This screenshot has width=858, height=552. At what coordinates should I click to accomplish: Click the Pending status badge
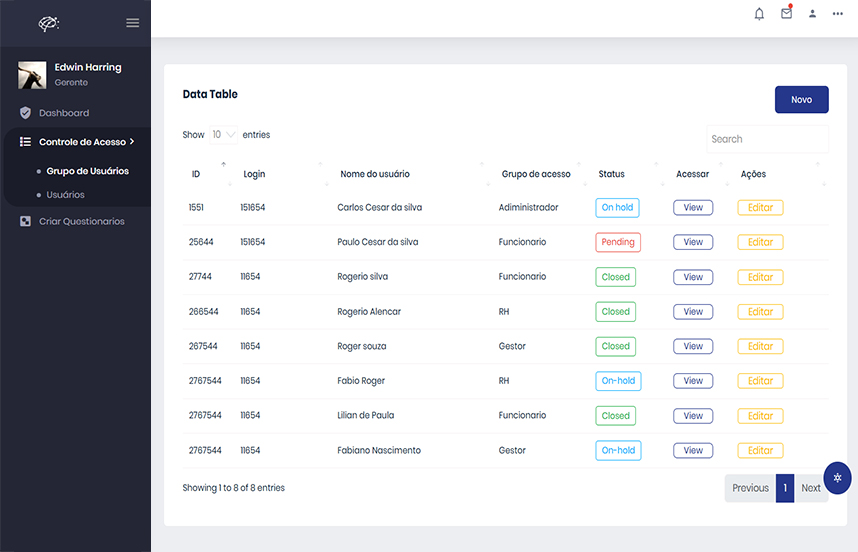click(x=617, y=242)
